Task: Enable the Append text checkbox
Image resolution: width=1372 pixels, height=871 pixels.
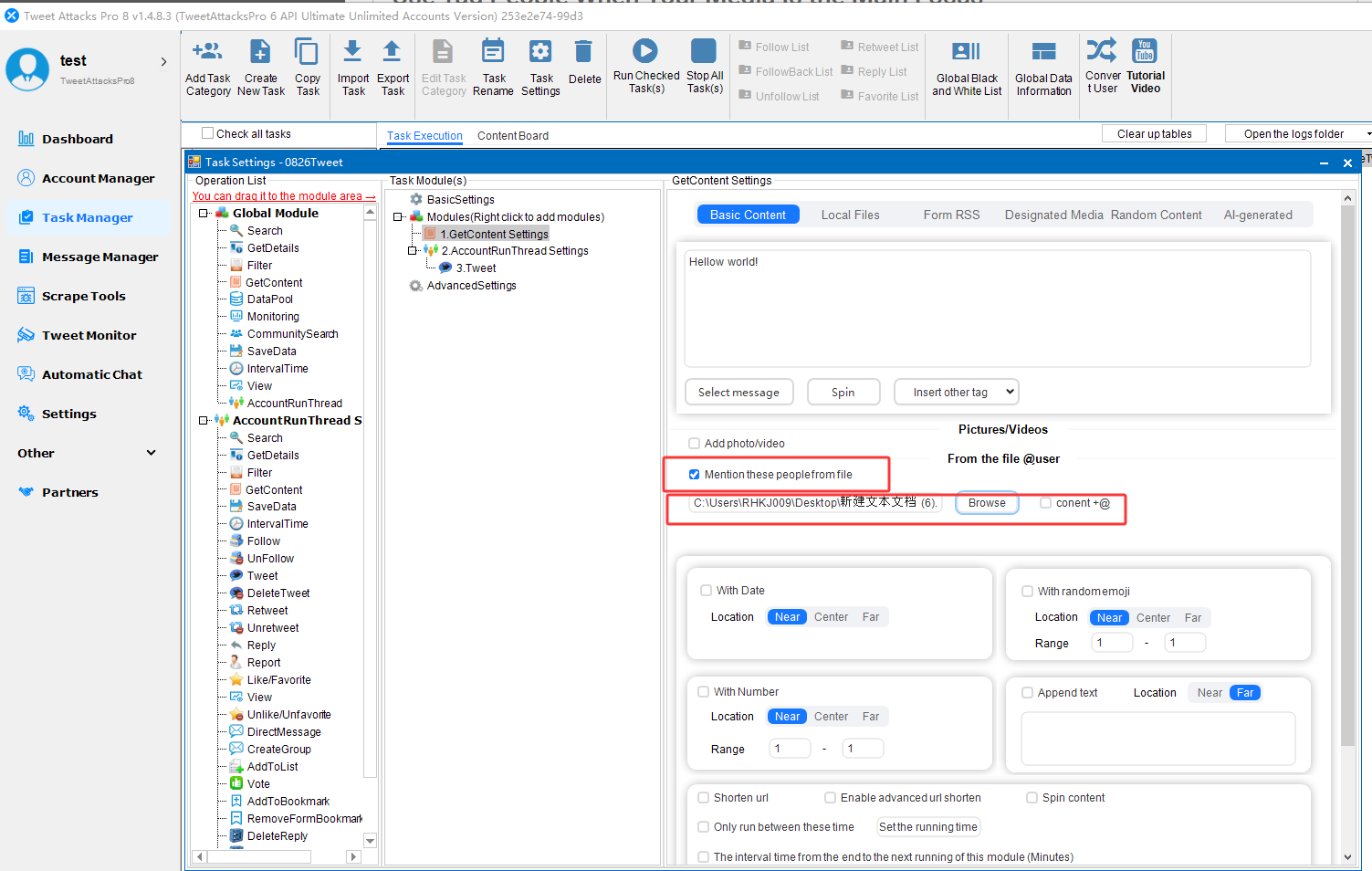Action: [1028, 693]
